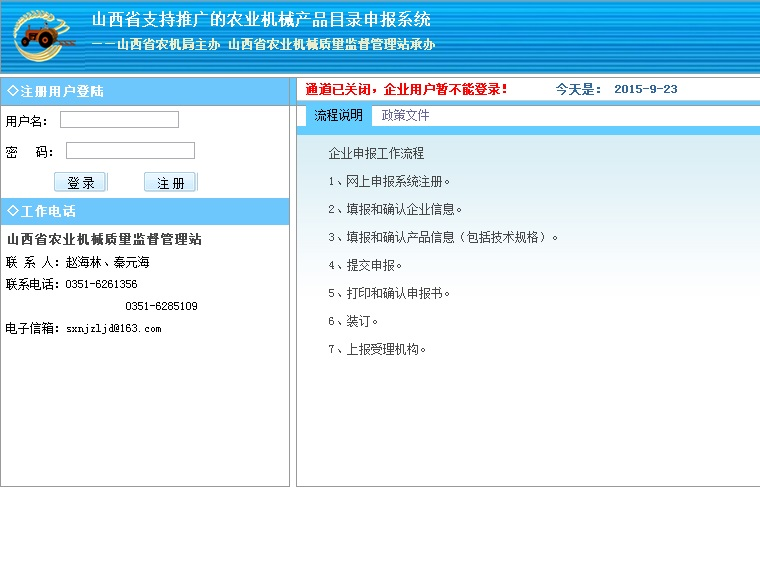
Task: Switch to the 流程说明 tab
Action: click(x=338, y=115)
